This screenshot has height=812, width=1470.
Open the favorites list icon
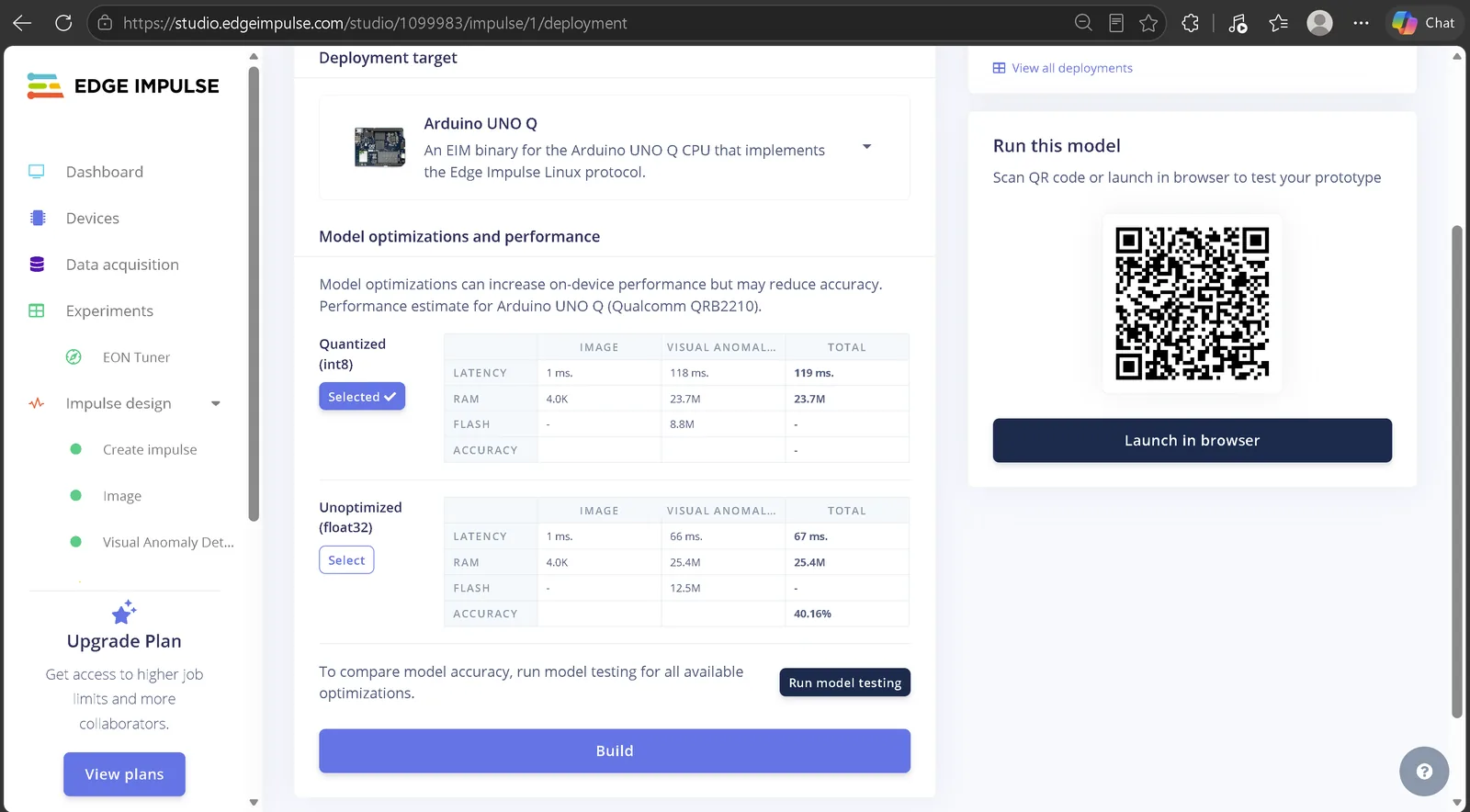(1279, 23)
